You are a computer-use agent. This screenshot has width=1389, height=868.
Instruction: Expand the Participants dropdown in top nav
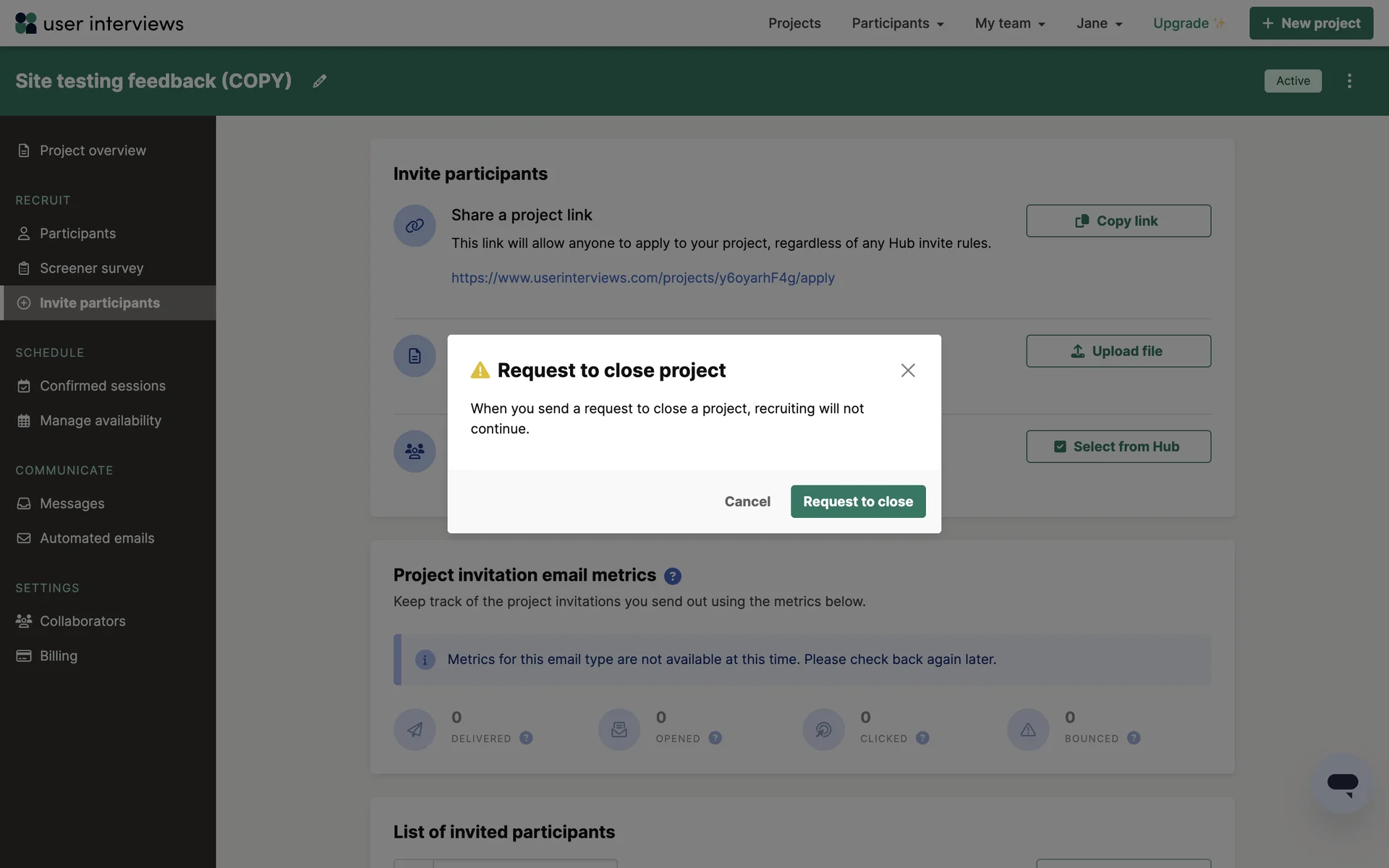[897, 23]
